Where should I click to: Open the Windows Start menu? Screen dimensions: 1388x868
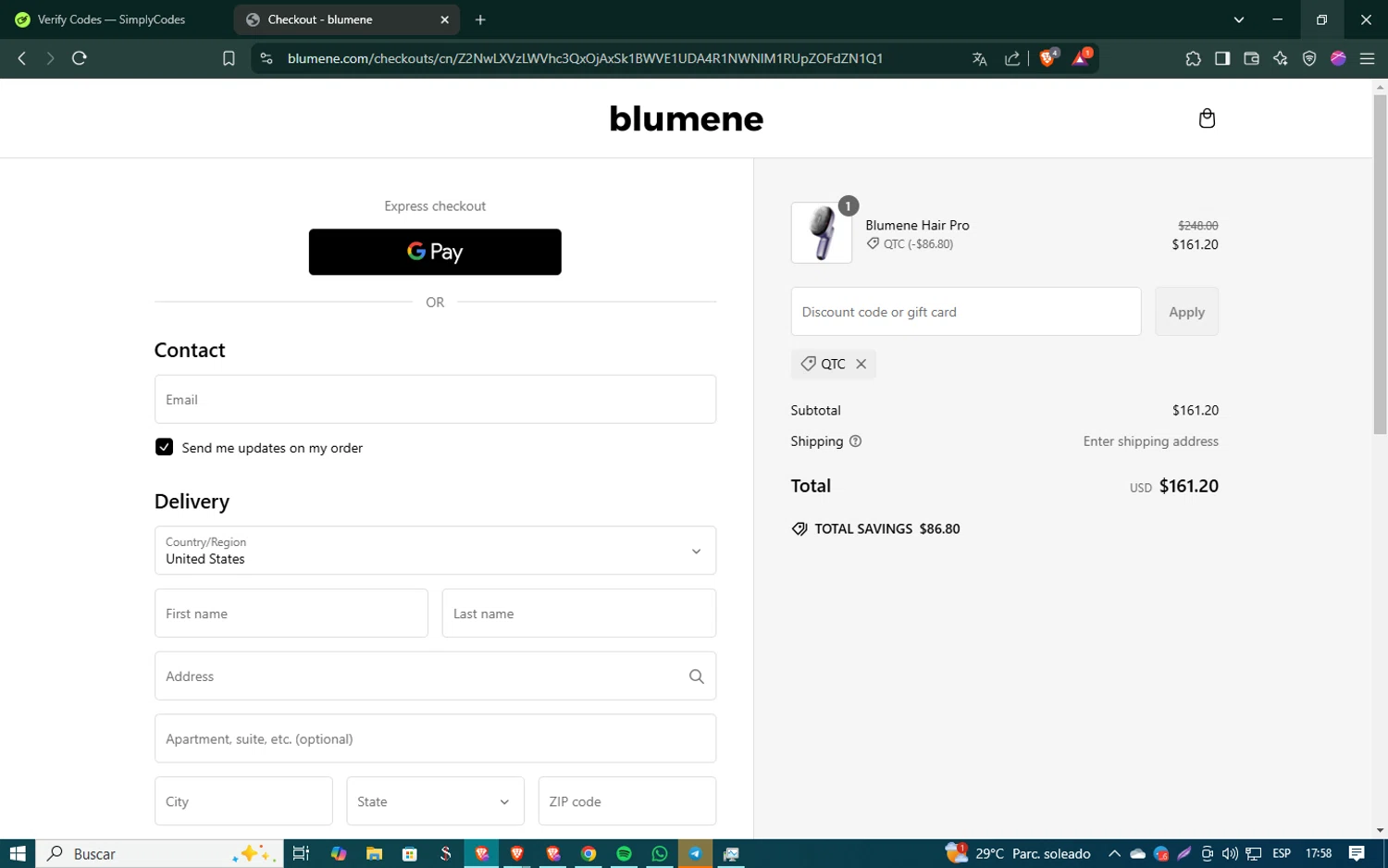pos(18,853)
